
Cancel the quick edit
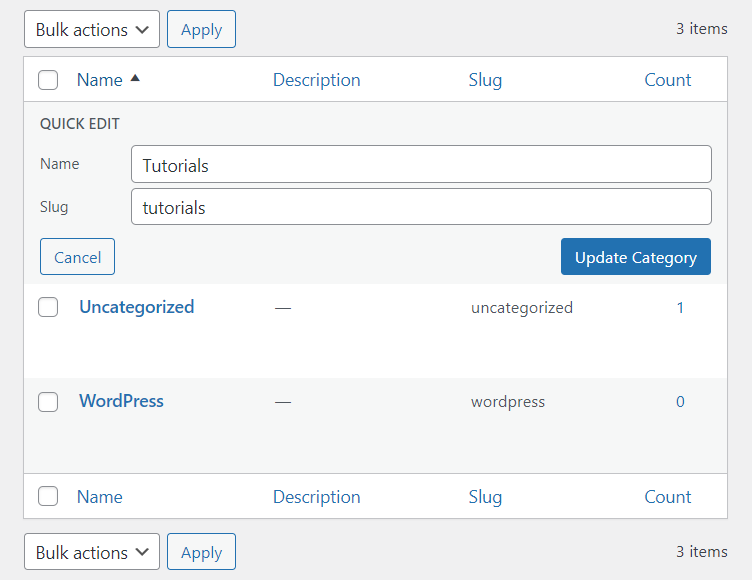coord(77,257)
